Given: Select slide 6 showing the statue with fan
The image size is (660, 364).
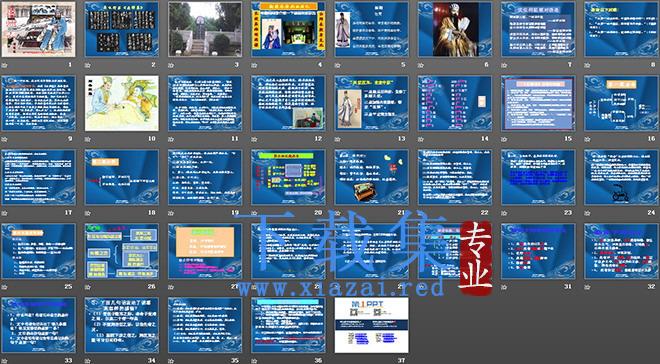Looking at the screenshot, I should 455,29.
